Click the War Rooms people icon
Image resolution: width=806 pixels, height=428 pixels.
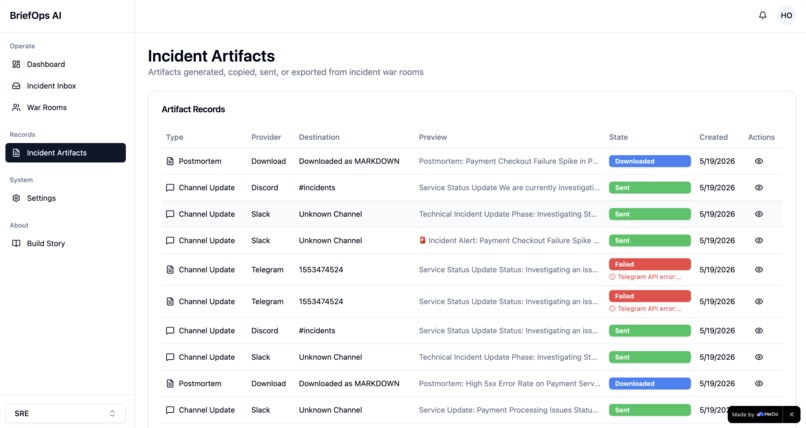[x=16, y=107]
